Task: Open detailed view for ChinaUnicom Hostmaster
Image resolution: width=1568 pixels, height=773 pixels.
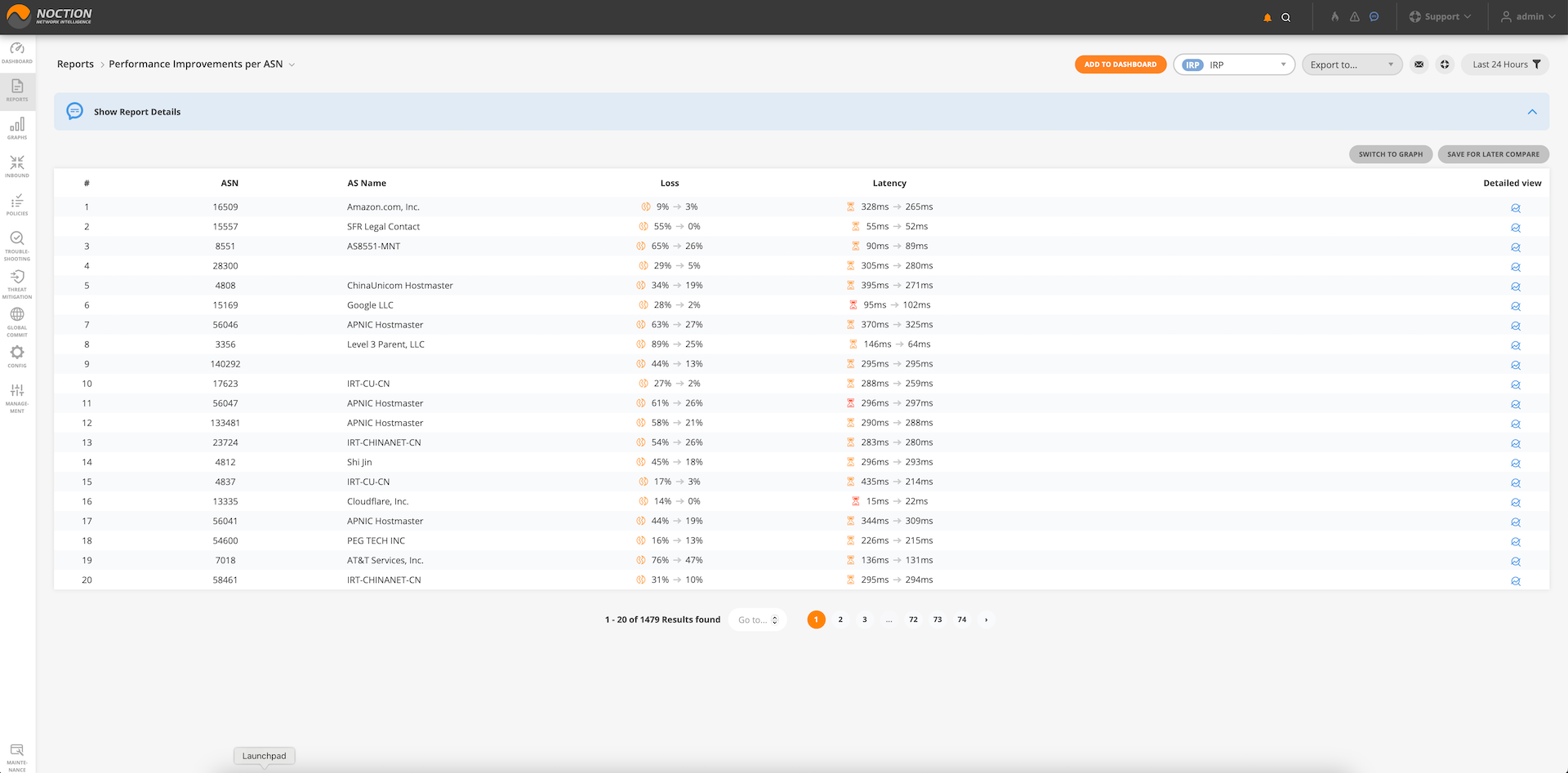Action: click(x=1516, y=287)
